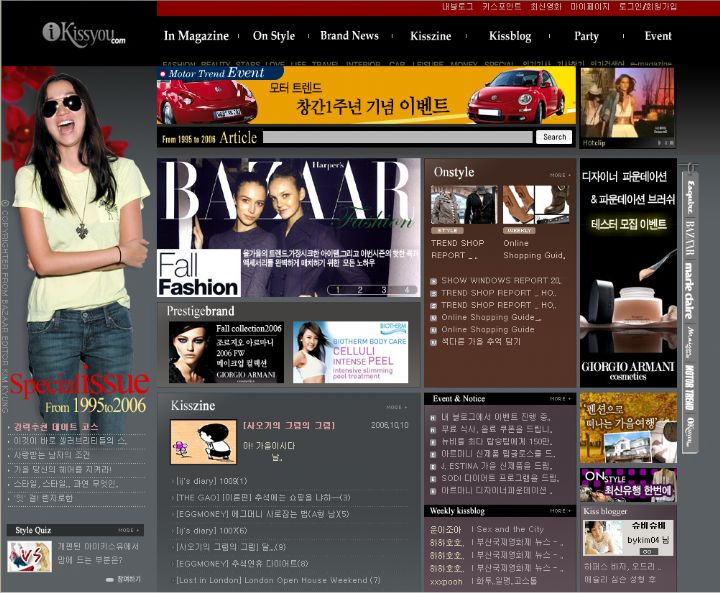Screen dimensions: 720x593
Task: Click the Style Quiz participate button
Action: [x=124, y=579]
